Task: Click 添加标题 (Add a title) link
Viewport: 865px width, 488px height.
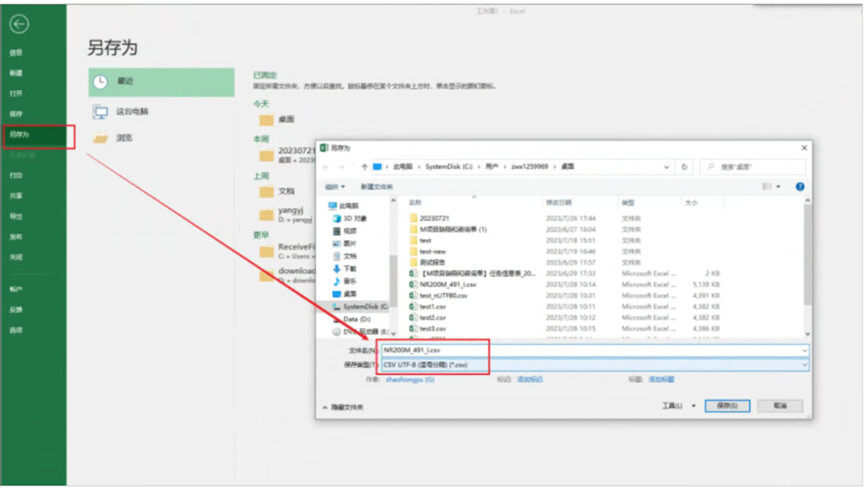Action: (x=661, y=379)
